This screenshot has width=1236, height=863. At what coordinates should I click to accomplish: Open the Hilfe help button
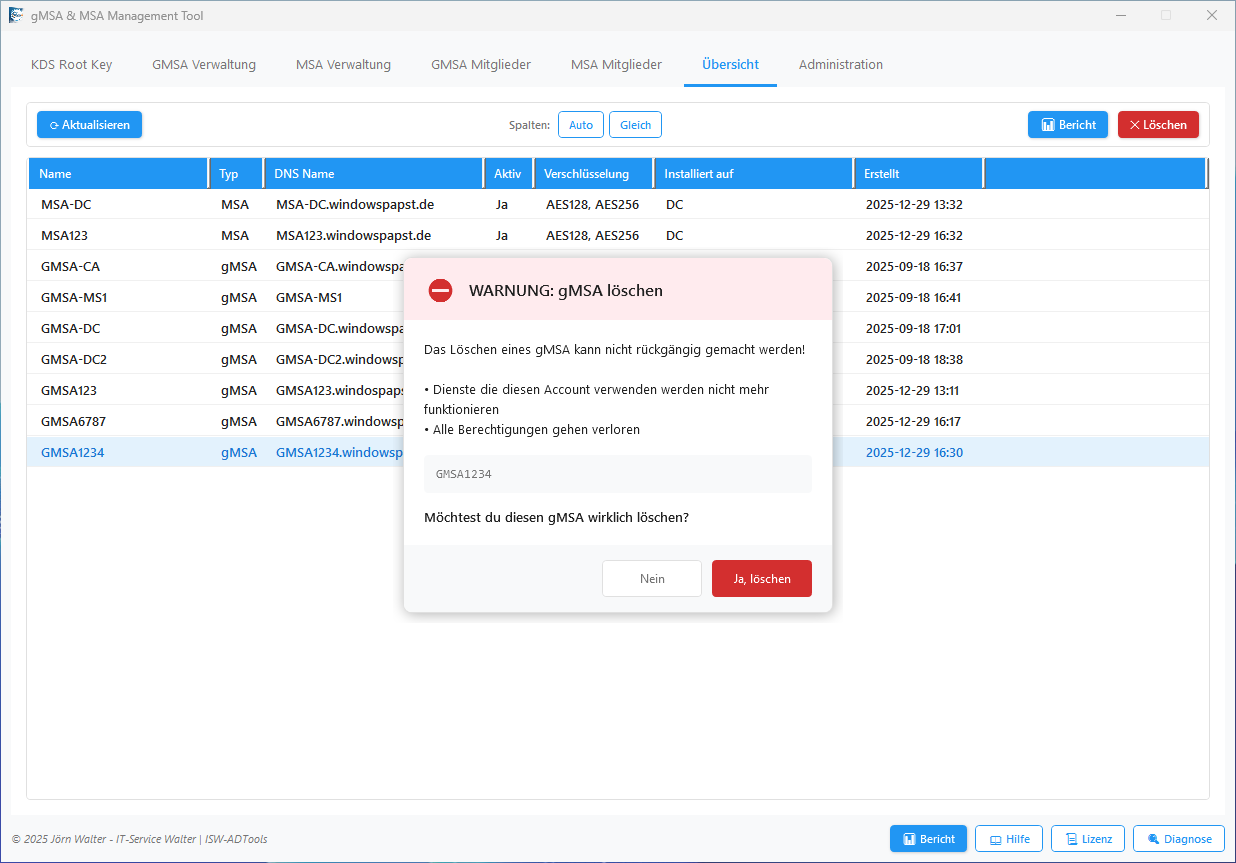click(1009, 839)
